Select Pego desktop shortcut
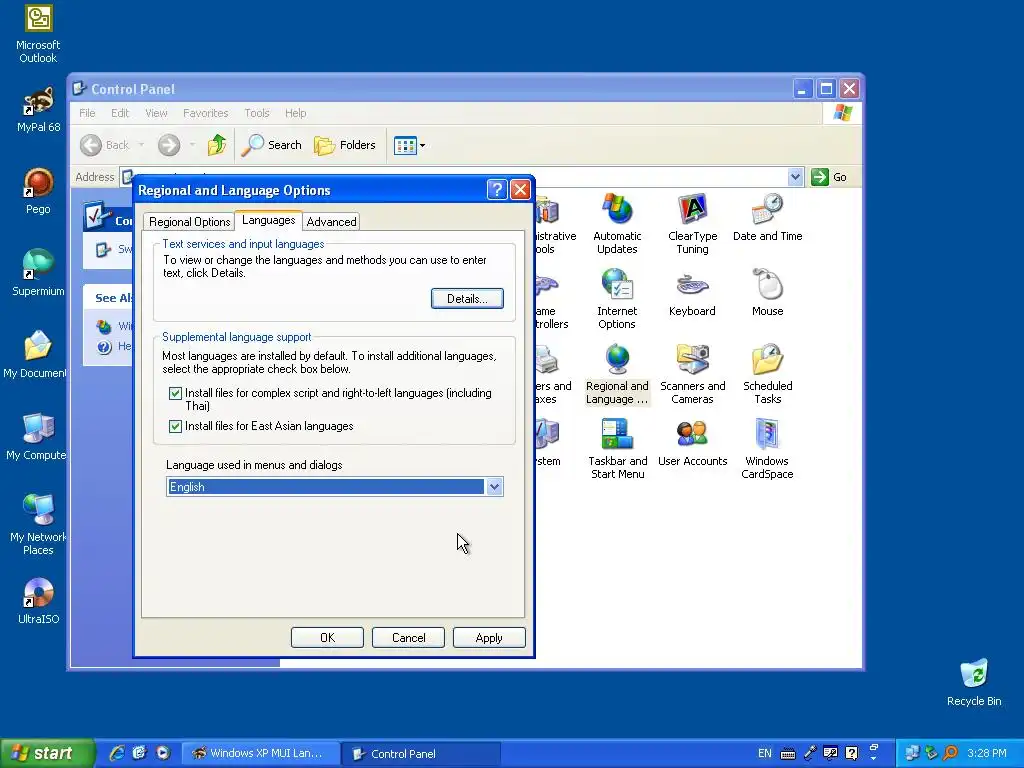 point(38,191)
